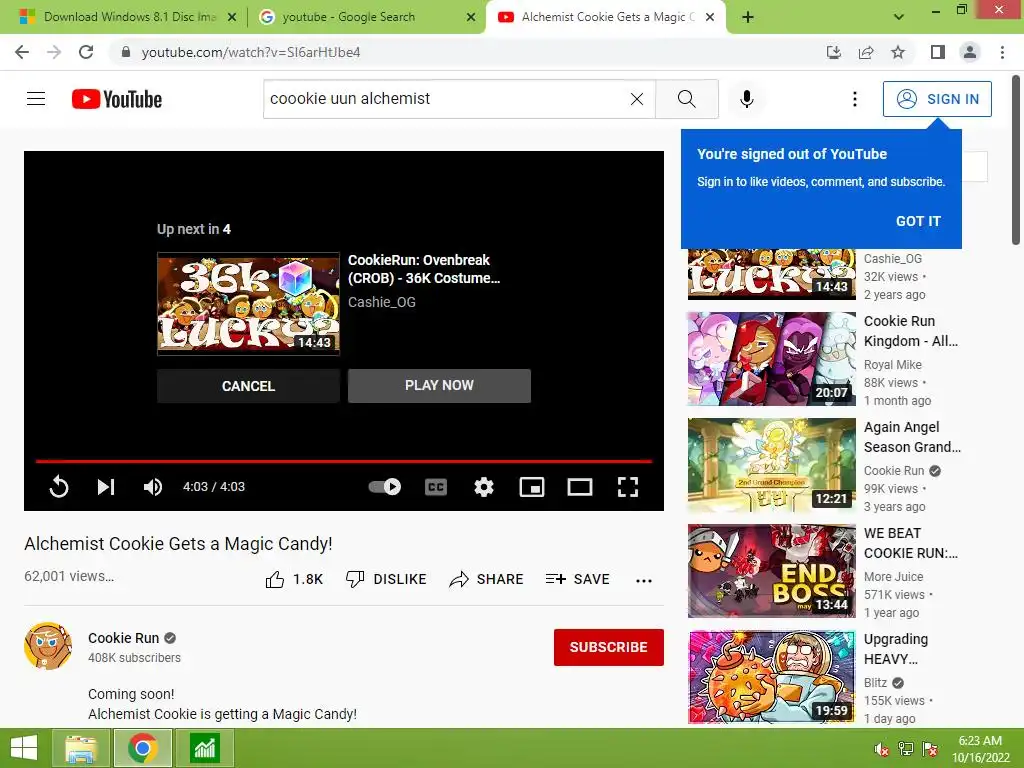Start voice search with microphone

(747, 99)
